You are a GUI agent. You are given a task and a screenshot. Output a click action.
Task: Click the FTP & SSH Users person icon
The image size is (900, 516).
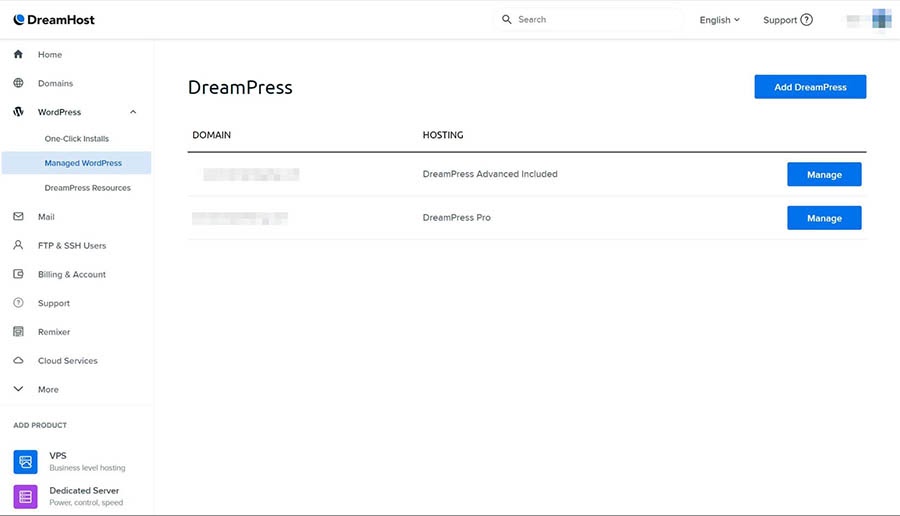point(18,246)
